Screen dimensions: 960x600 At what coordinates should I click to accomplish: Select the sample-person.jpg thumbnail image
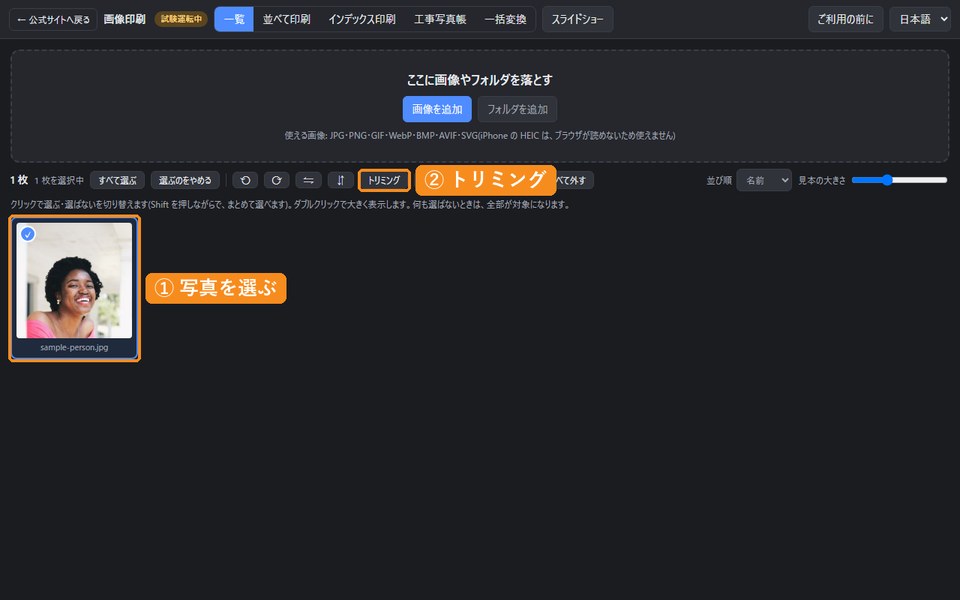coord(74,280)
